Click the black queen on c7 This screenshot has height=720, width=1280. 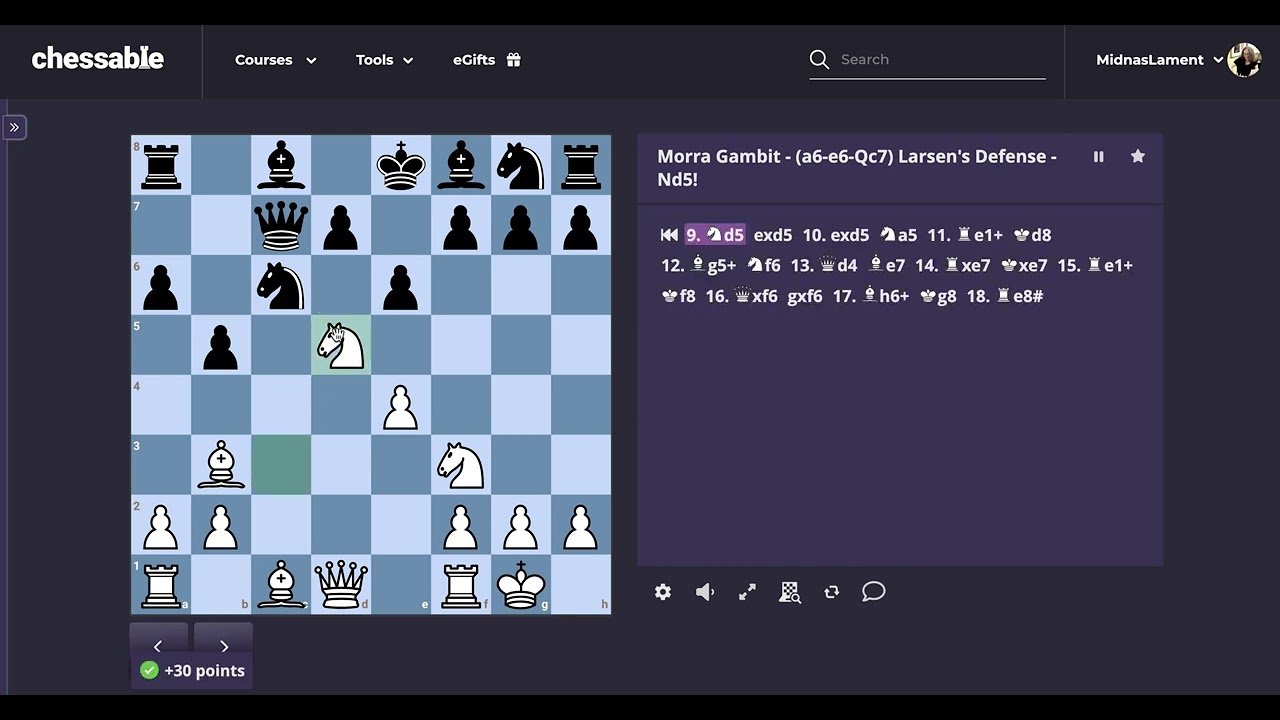(x=281, y=225)
